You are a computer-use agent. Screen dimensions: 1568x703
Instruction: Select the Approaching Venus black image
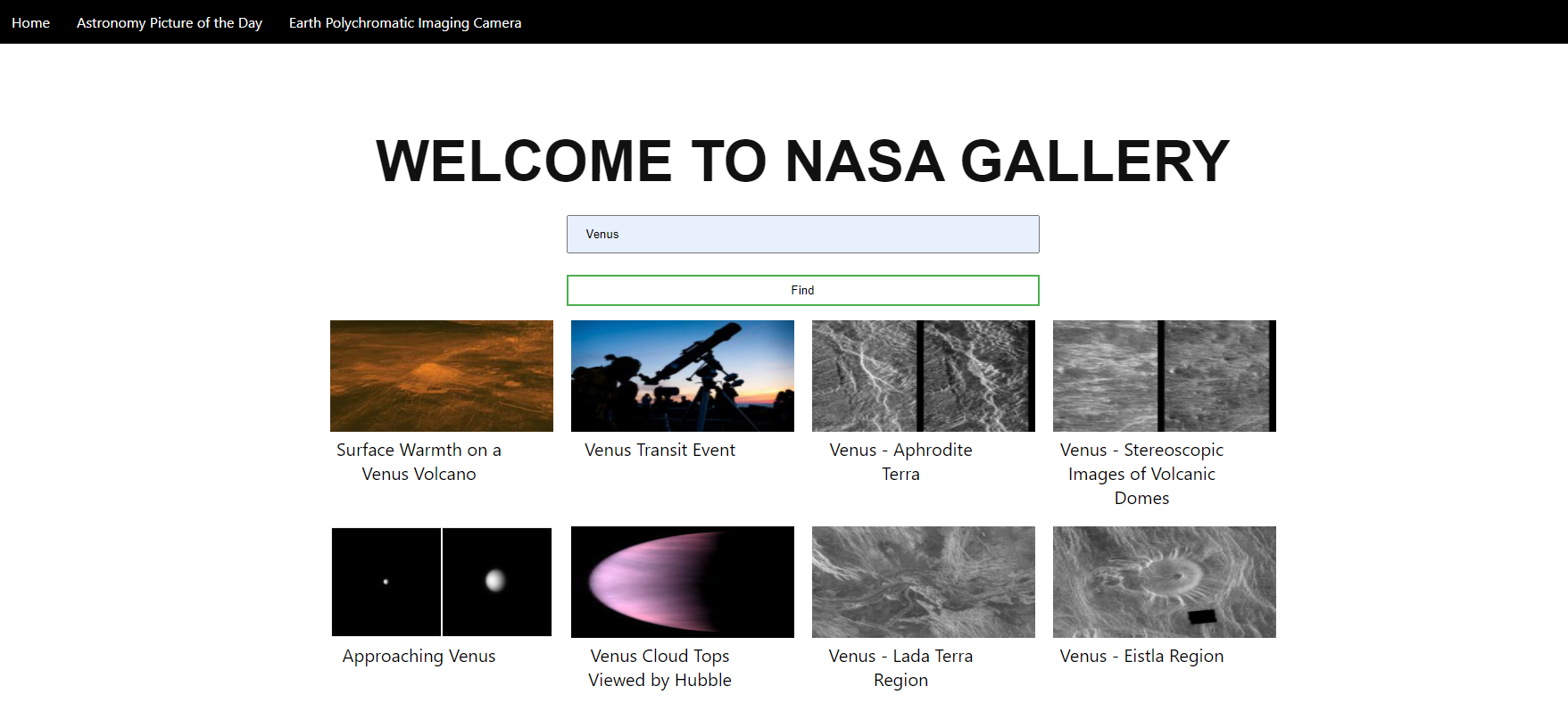point(441,582)
